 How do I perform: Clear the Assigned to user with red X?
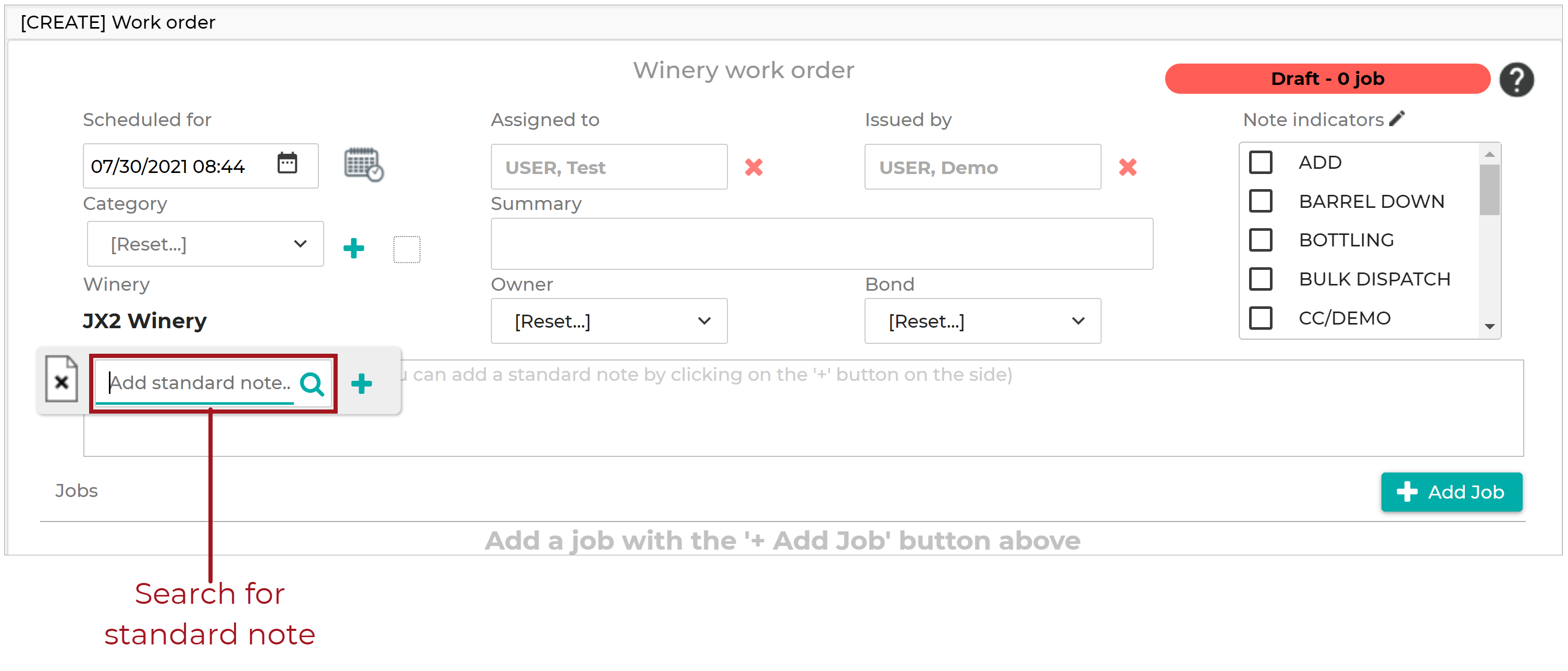coord(754,167)
